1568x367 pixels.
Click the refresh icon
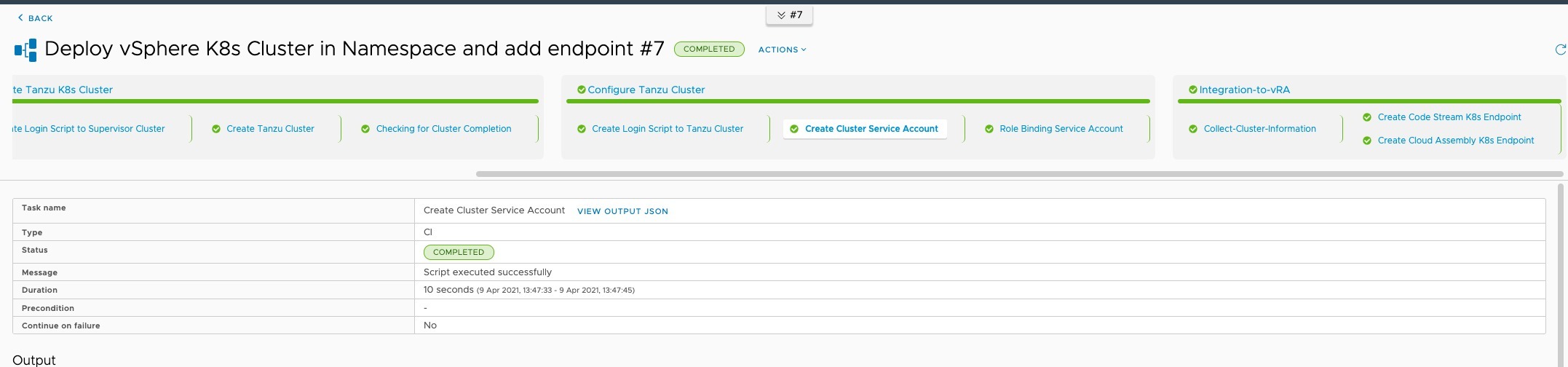(1560, 50)
